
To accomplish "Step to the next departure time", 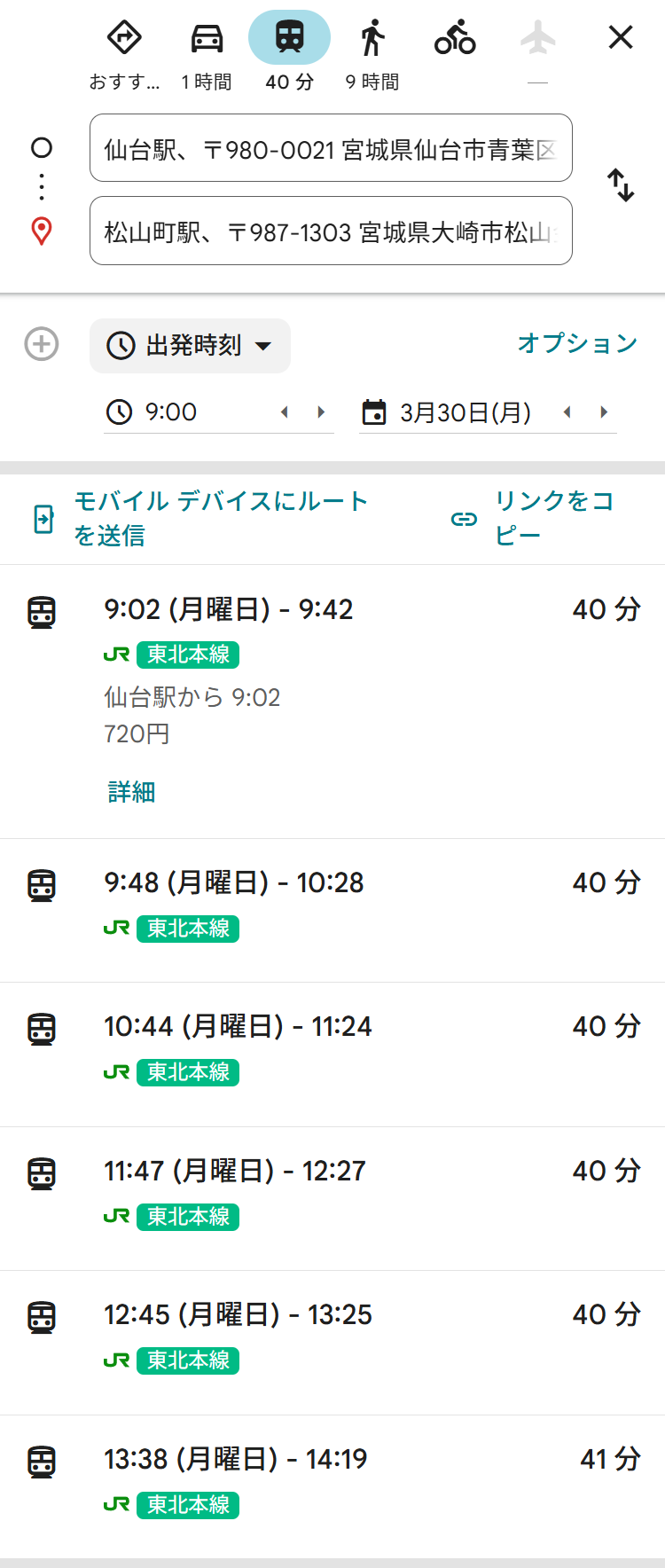I will point(321,412).
